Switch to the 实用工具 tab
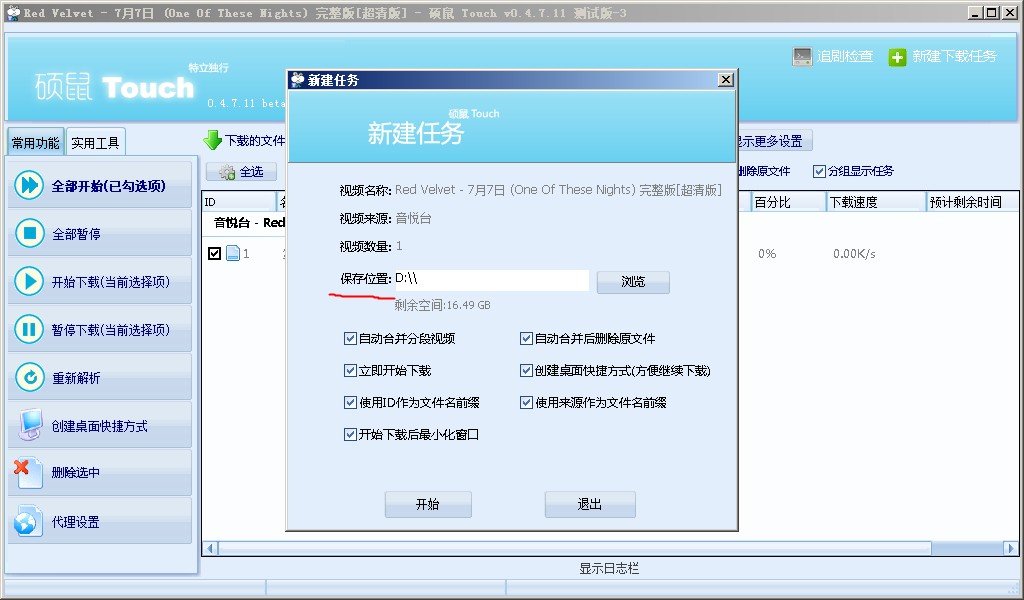Viewport: 1024px width, 600px height. pos(95,141)
